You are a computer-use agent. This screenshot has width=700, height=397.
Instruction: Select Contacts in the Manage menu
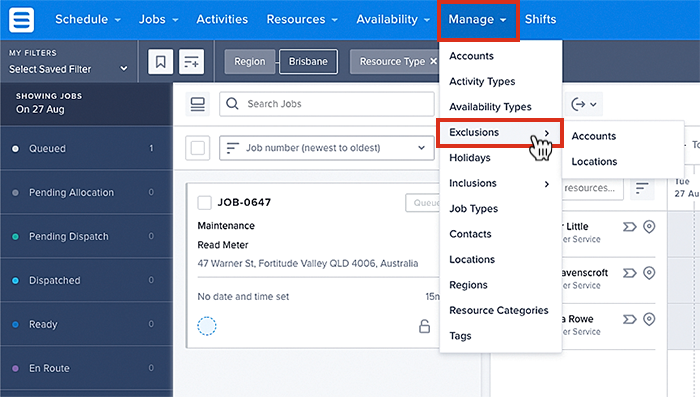470,234
